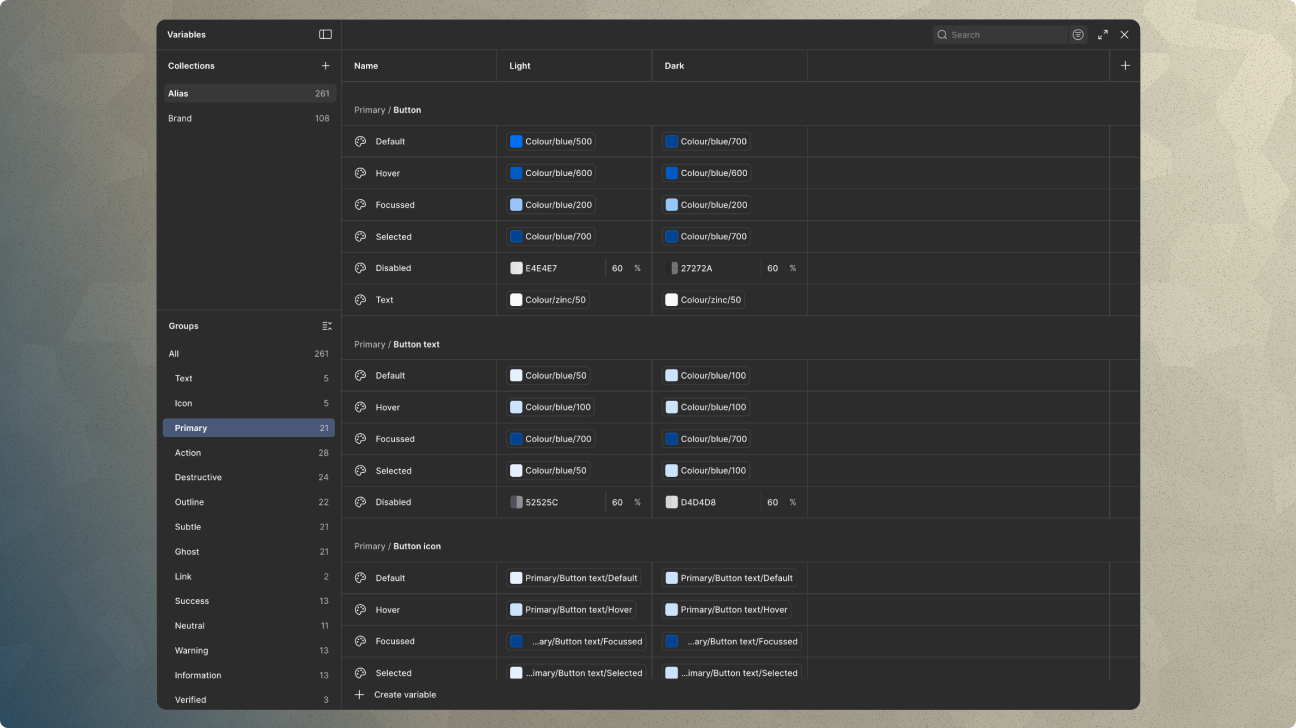Image resolution: width=1296 pixels, height=728 pixels.
Task: Collapse the Variables left sidebar panel
Action: (x=325, y=34)
